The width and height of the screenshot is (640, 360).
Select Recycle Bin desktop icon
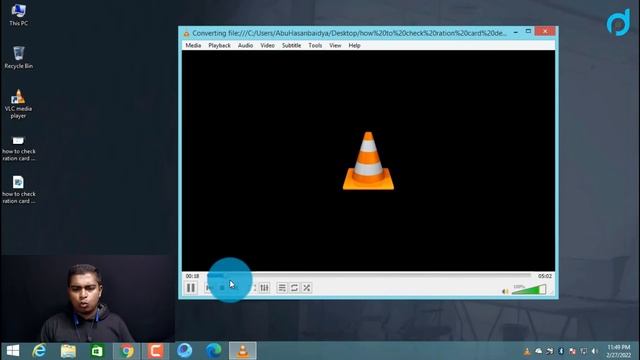(18, 57)
